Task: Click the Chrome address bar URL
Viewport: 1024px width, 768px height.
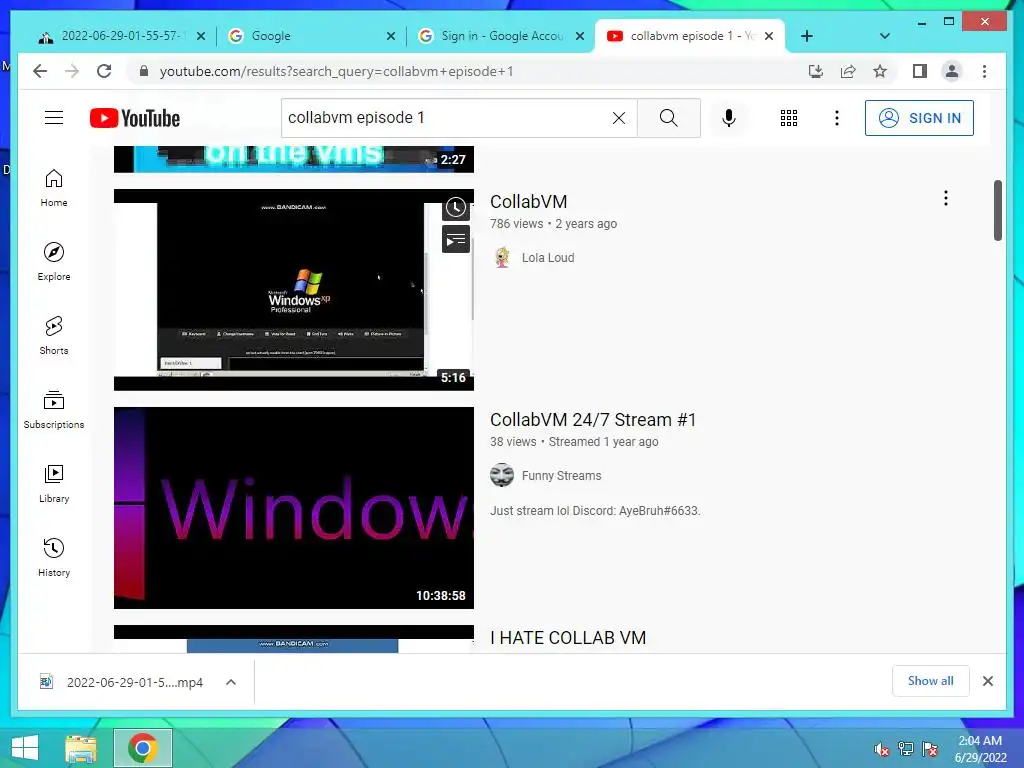Action: (x=336, y=71)
